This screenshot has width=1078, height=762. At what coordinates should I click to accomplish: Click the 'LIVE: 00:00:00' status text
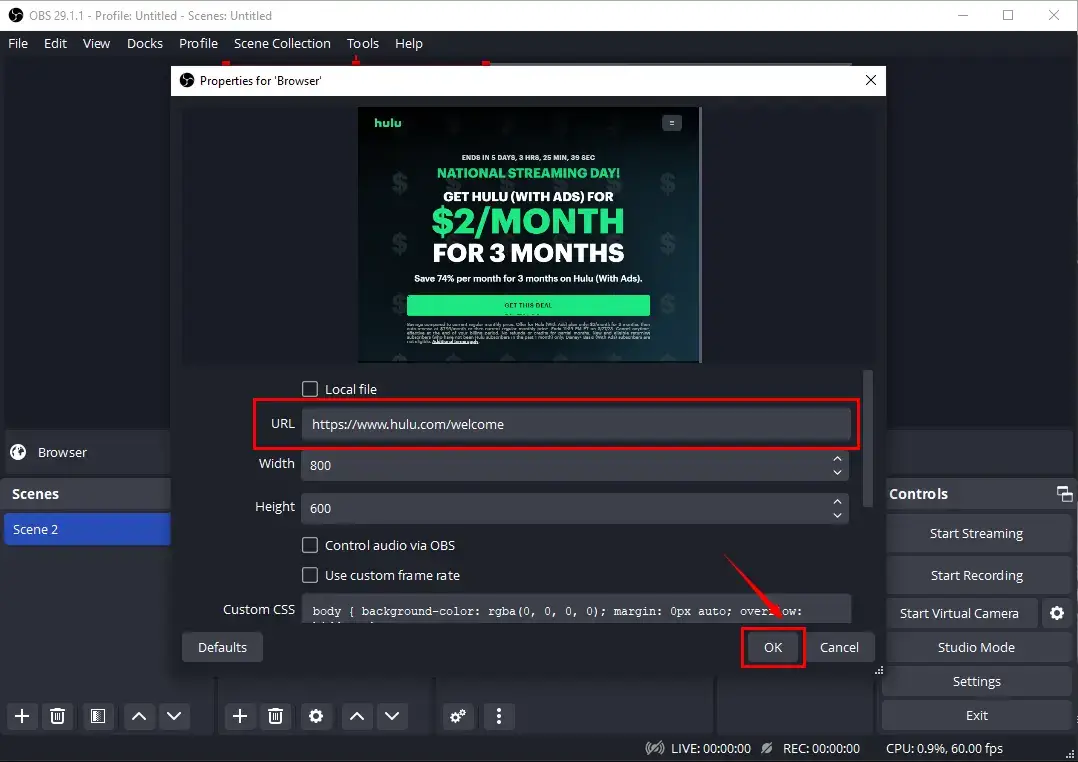(x=711, y=748)
